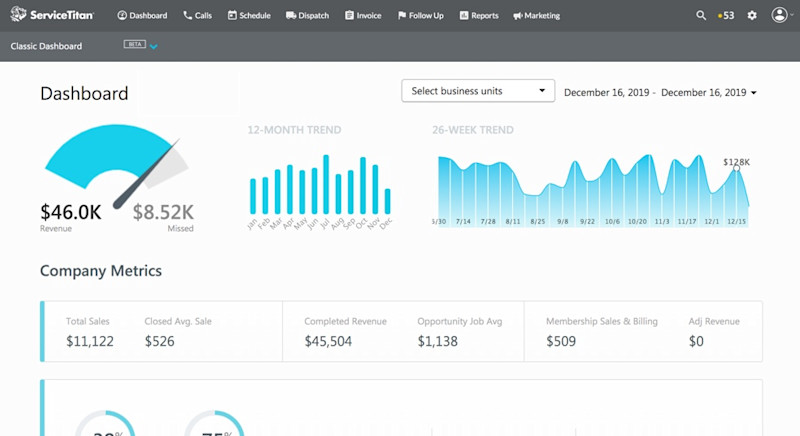
Task: Open search with the magnifier icon
Action: pos(701,15)
